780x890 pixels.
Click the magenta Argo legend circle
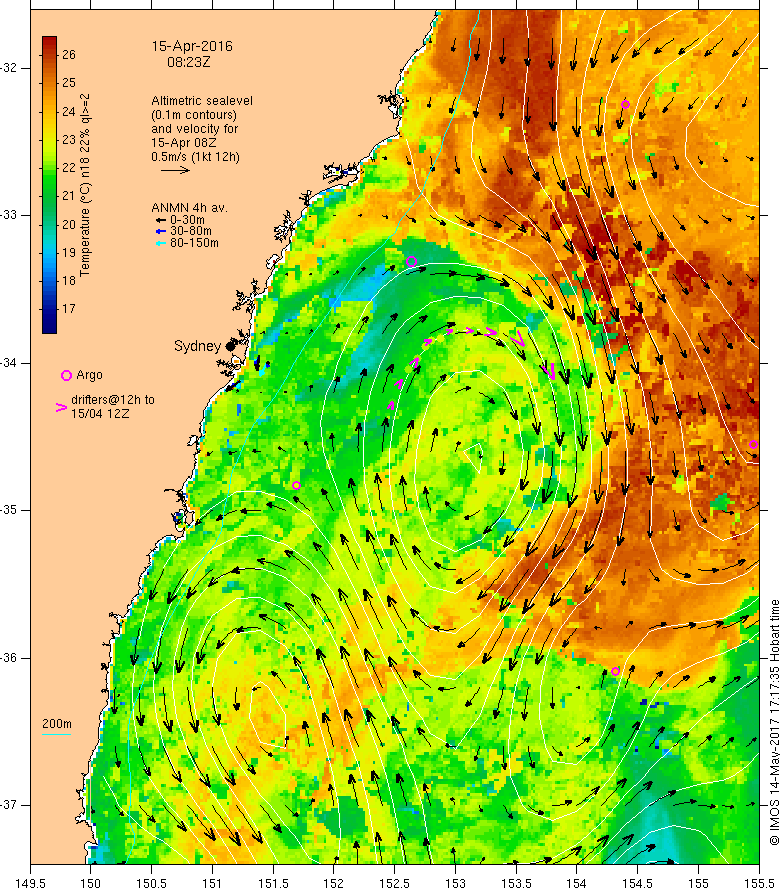[x=66, y=375]
